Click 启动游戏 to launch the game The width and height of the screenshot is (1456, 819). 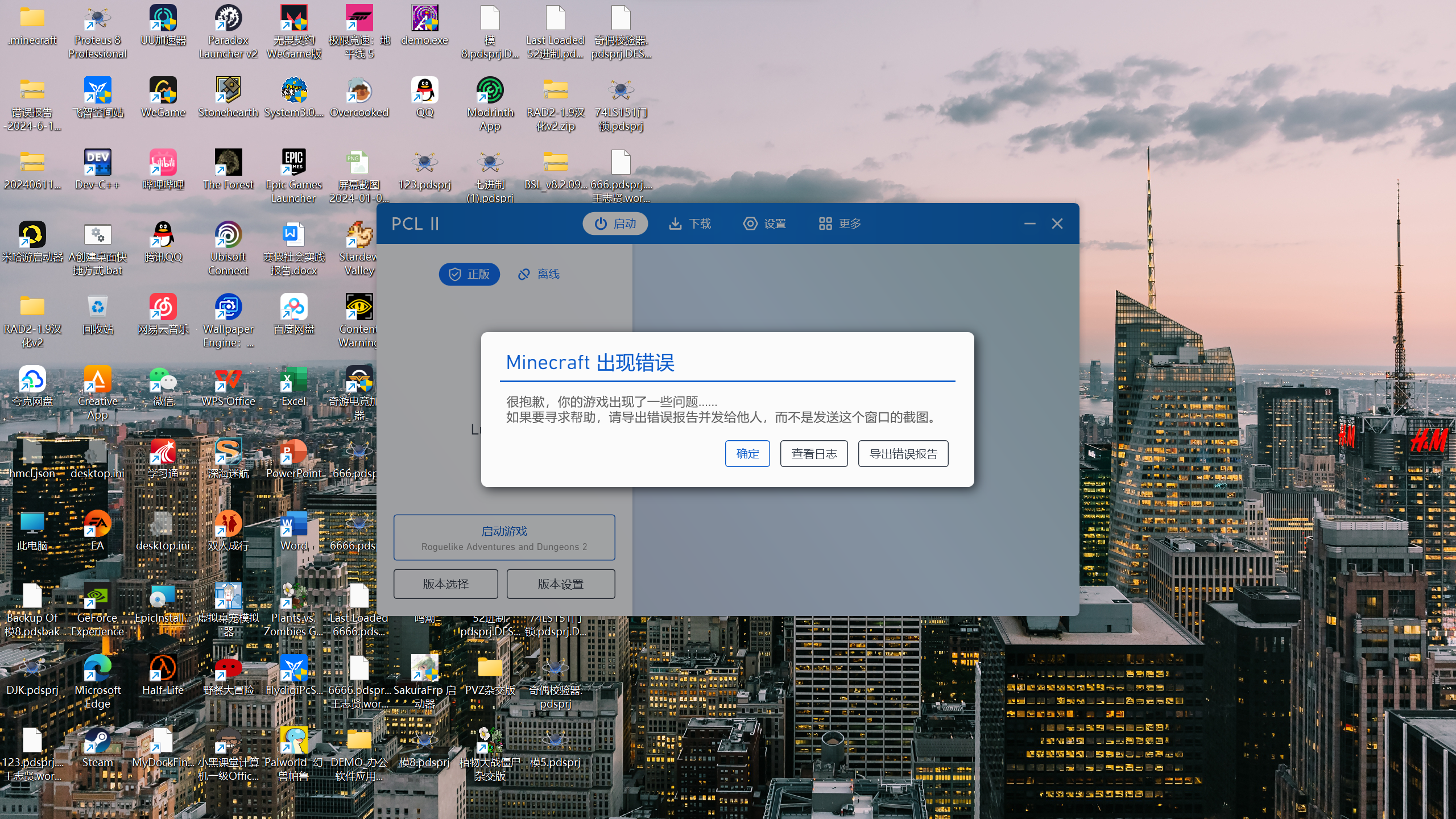(x=504, y=537)
